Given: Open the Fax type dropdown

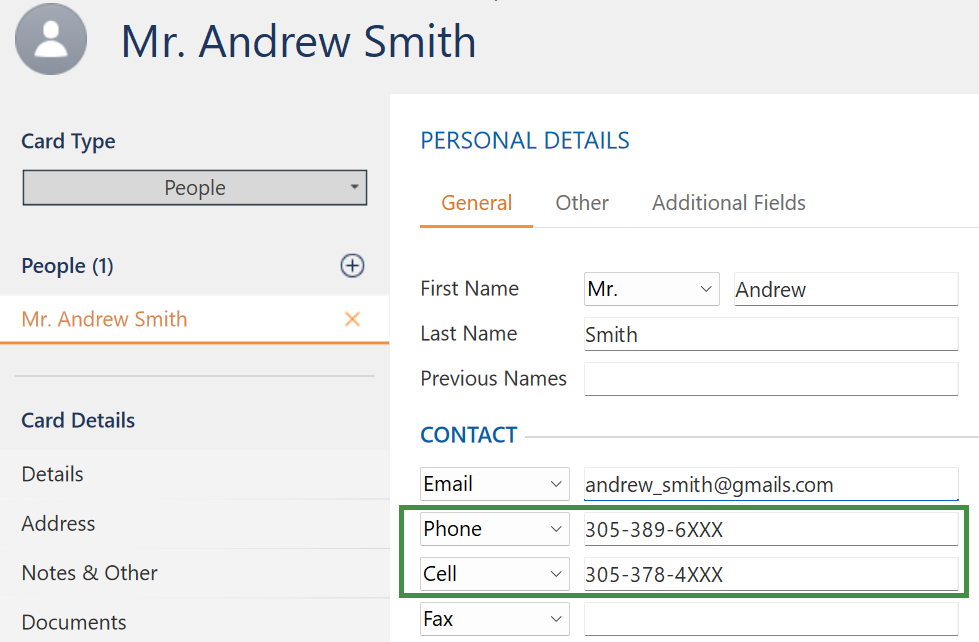Looking at the screenshot, I should (495, 620).
